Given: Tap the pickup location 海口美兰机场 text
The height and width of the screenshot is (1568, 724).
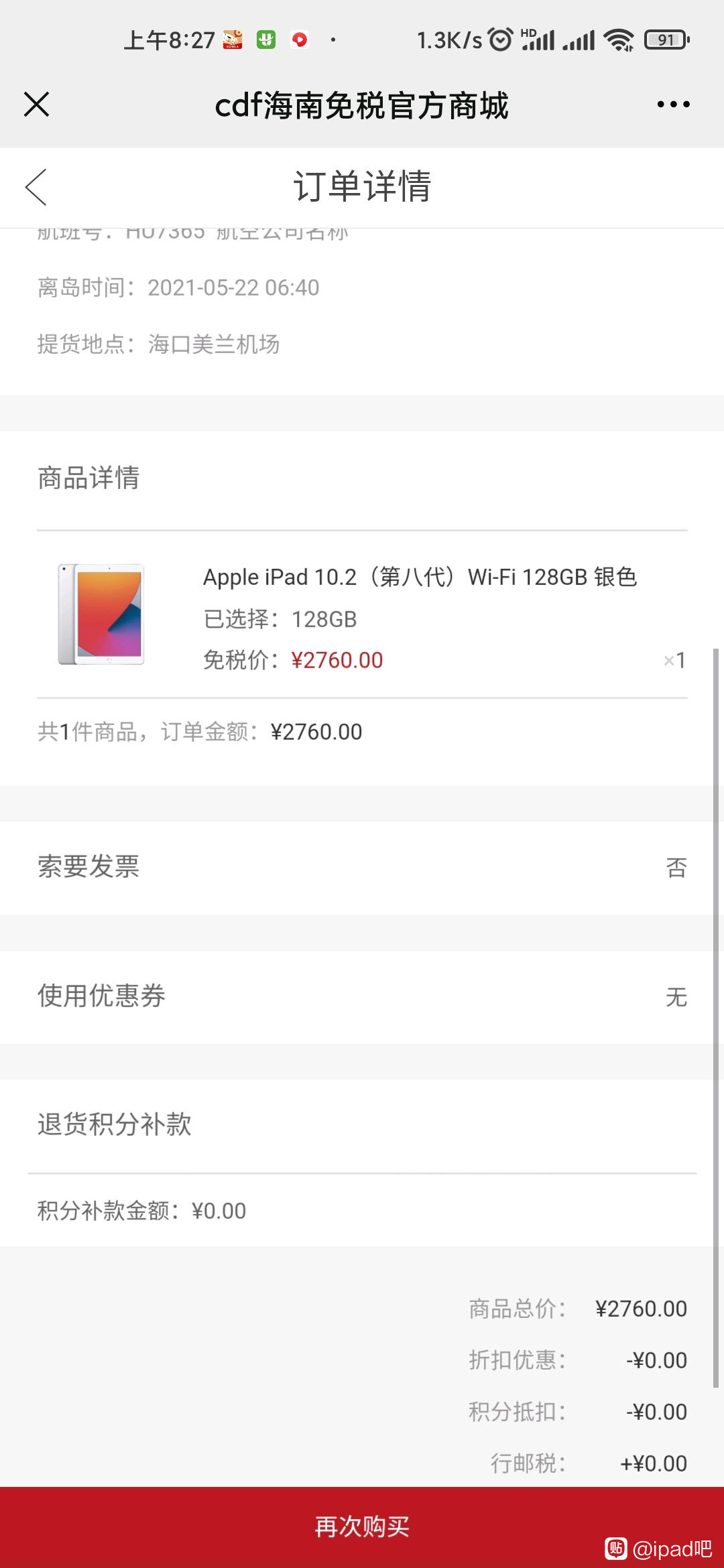Looking at the screenshot, I should (x=214, y=344).
